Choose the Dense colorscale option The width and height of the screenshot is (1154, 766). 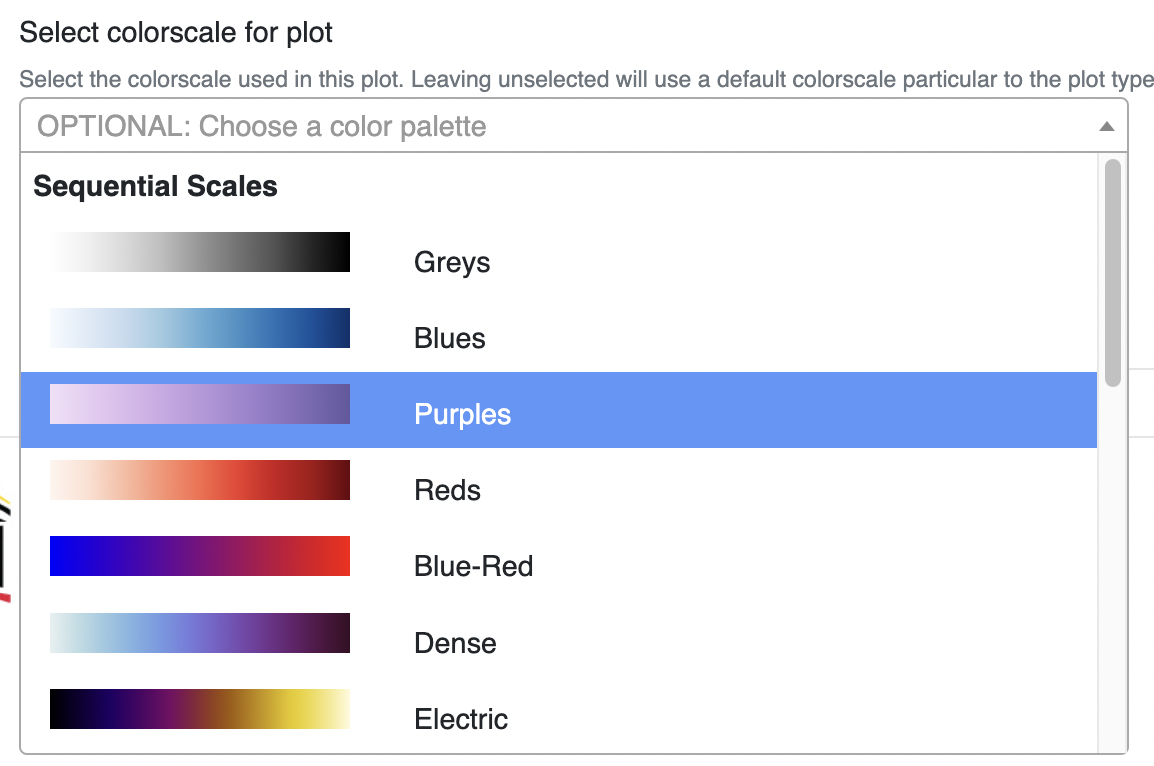(x=455, y=643)
